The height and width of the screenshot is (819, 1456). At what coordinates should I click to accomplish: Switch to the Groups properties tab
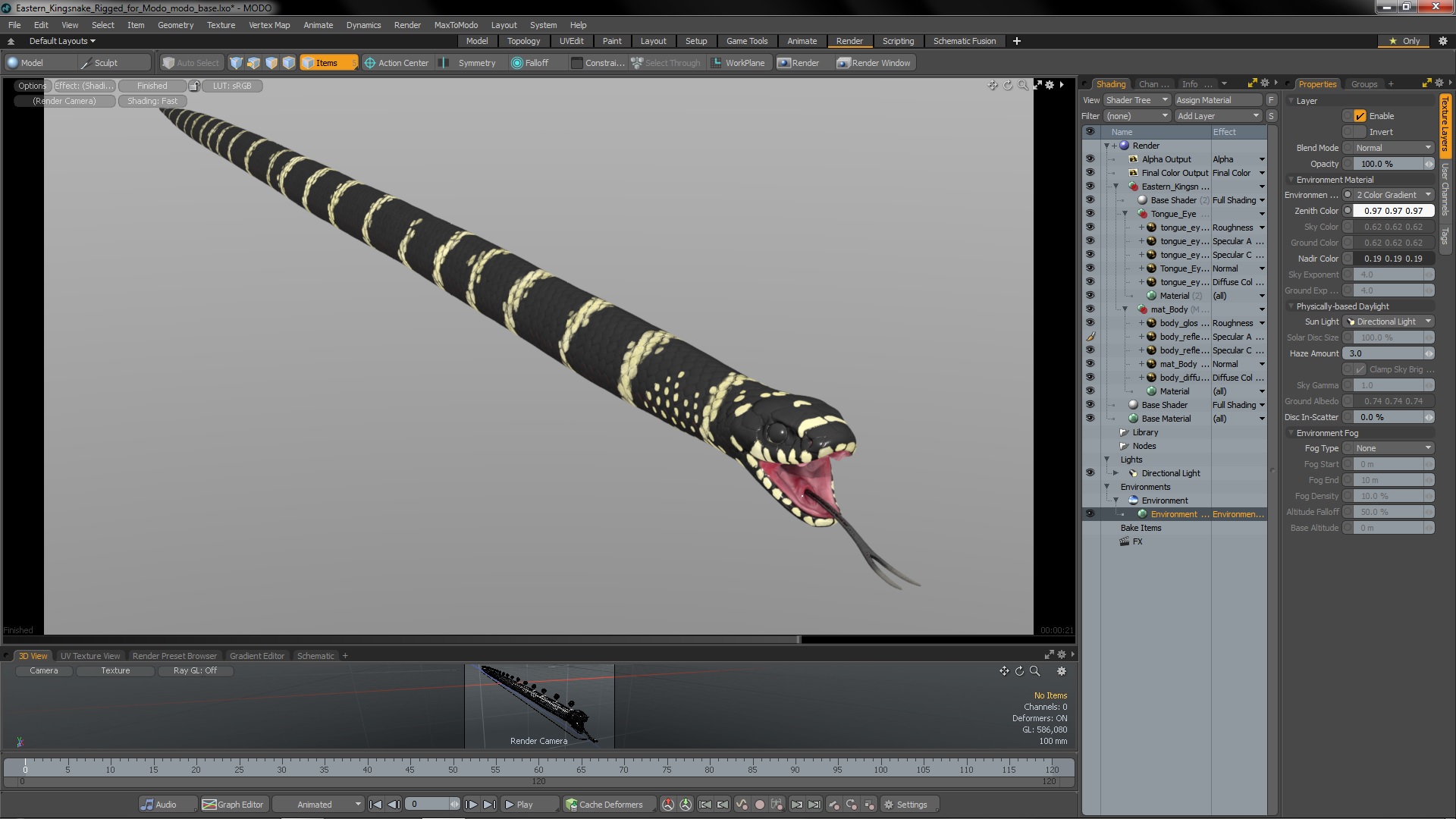point(1363,84)
